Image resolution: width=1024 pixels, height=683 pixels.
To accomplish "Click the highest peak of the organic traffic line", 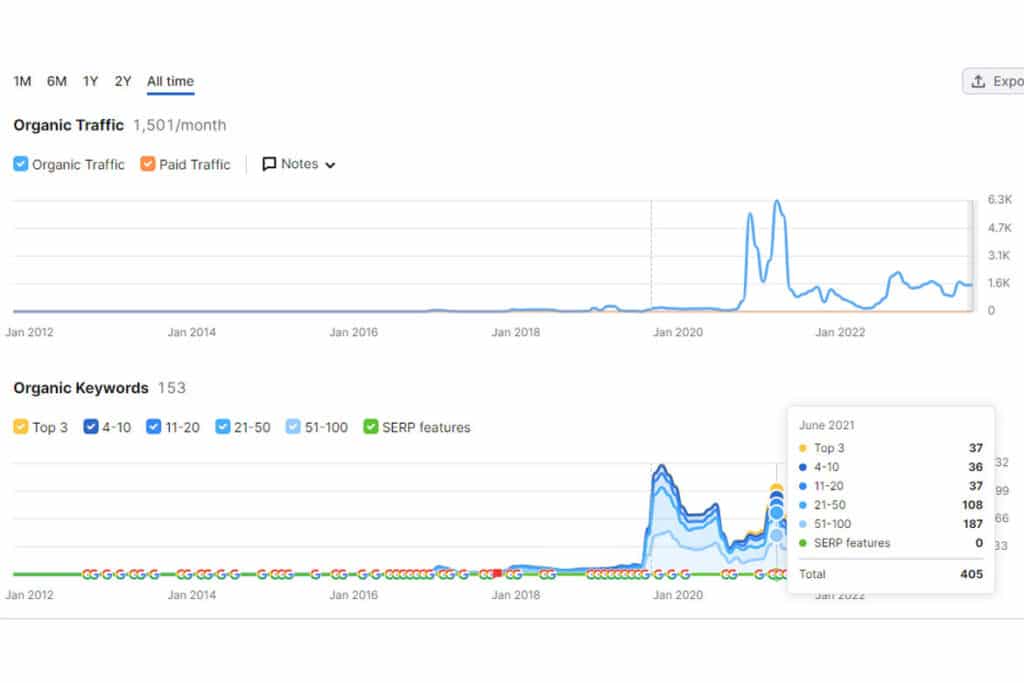I will pos(777,202).
